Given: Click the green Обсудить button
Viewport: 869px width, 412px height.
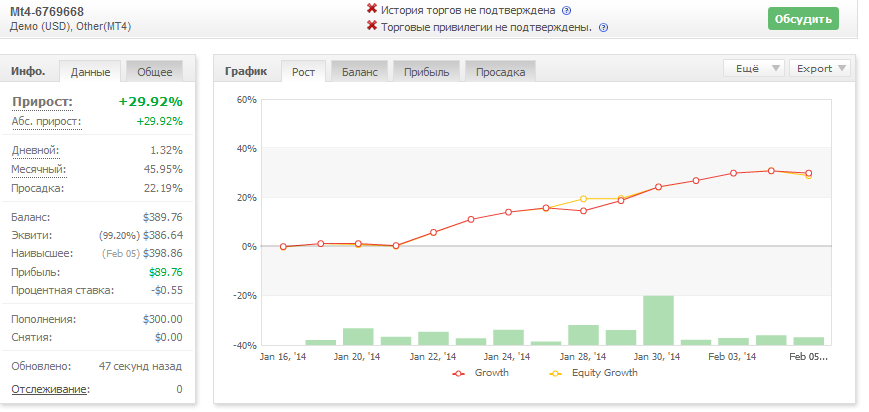Looking at the screenshot, I should [803, 19].
